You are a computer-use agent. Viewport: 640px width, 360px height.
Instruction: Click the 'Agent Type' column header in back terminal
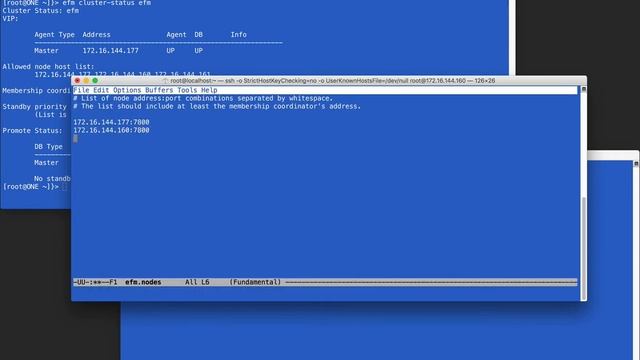(x=55, y=35)
